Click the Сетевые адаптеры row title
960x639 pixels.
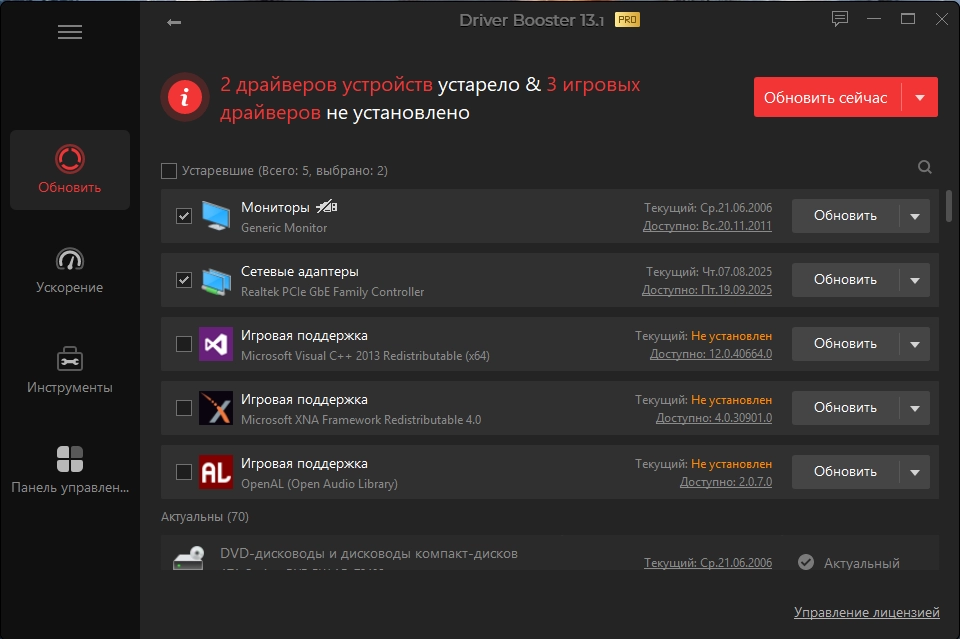(300, 272)
